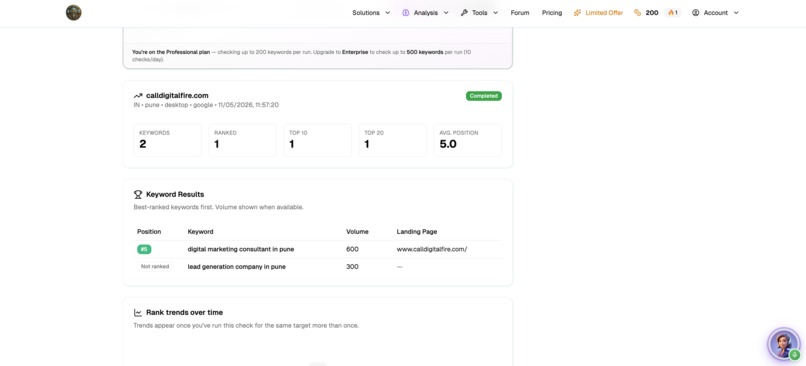Open the www.calldigitalfire.com/ landing page link
The height and width of the screenshot is (366, 806).
pyautogui.click(x=432, y=249)
